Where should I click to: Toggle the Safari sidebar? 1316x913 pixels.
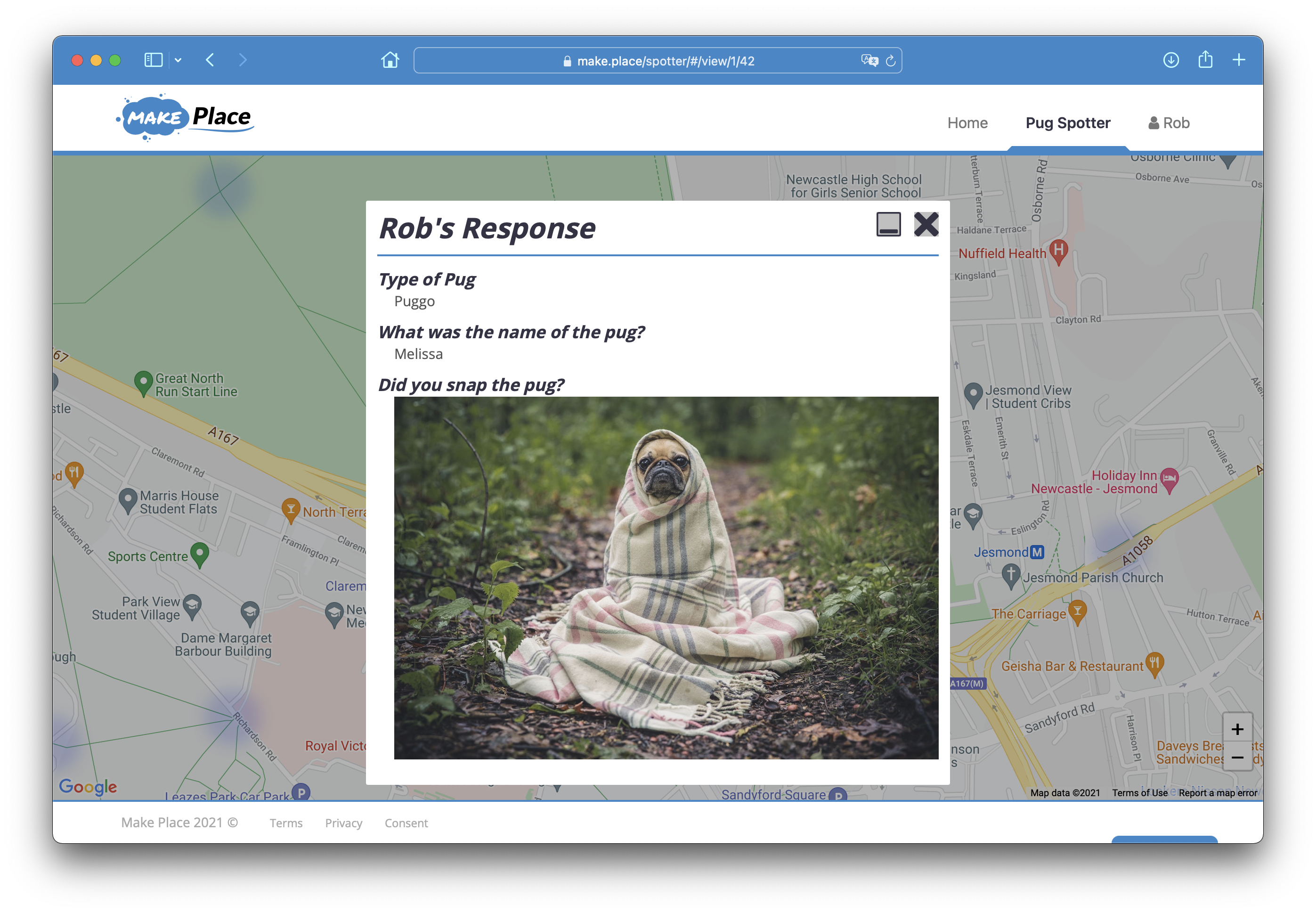(153, 60)
